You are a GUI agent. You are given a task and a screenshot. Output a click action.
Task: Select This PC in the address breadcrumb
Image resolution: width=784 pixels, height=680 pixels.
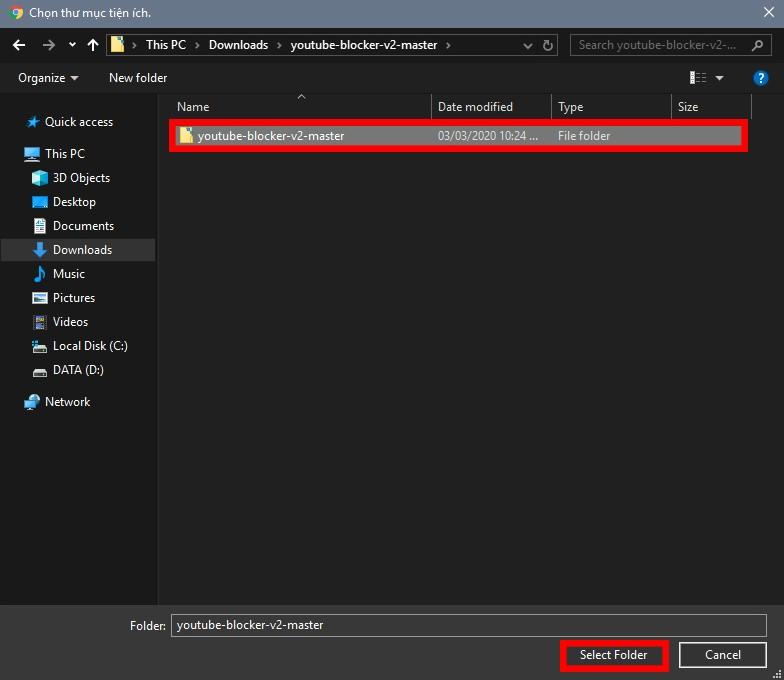[x=166, y=45]
